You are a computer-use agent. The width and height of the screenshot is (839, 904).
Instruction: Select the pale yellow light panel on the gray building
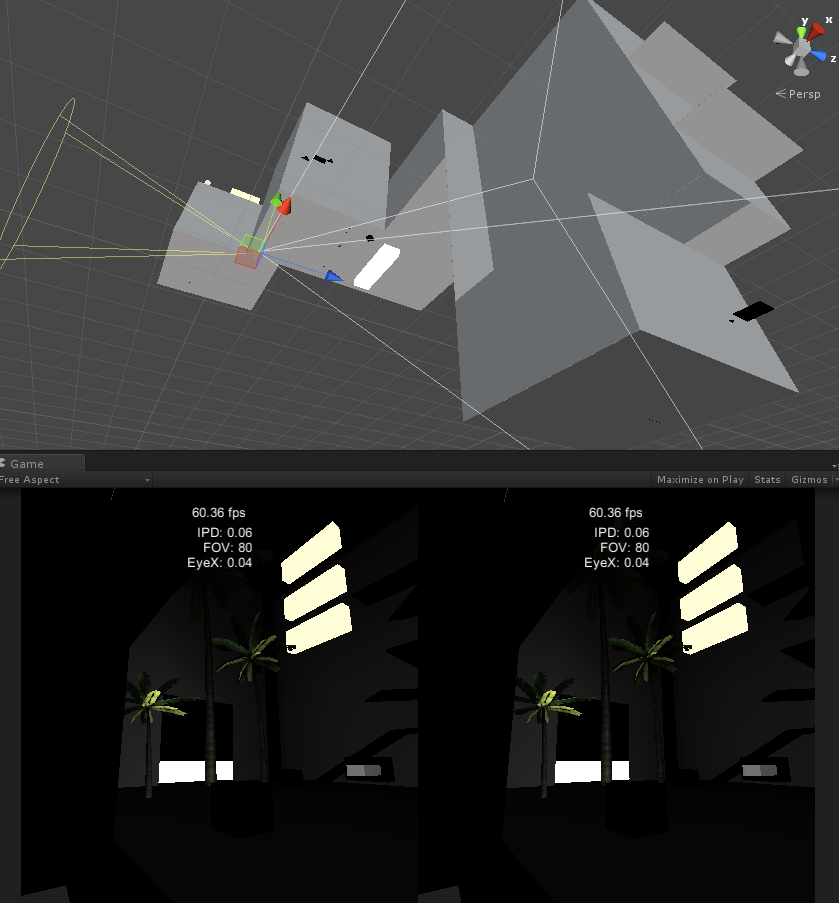(x=245, y=196)
